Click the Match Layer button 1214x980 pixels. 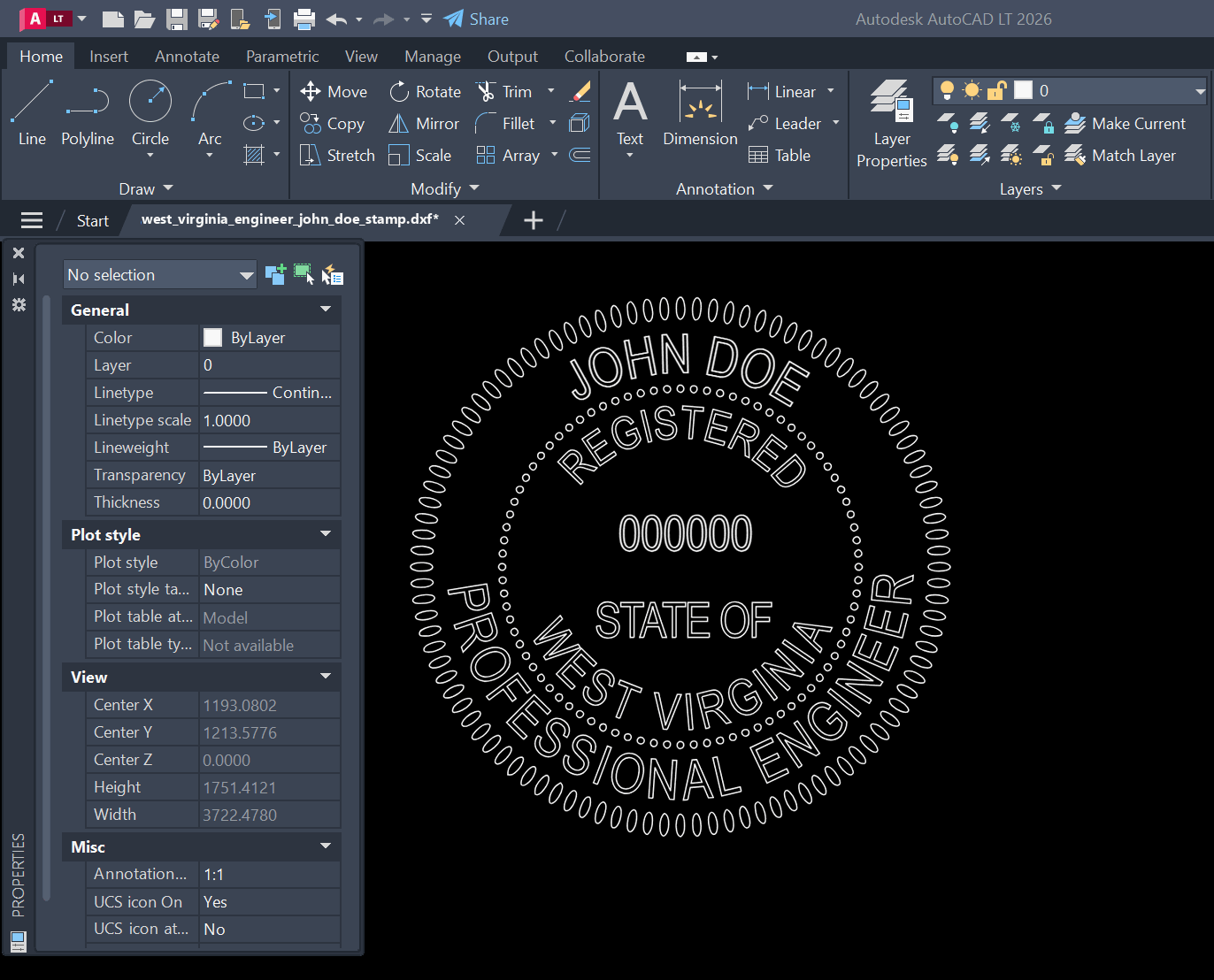tap(1120, 156)
